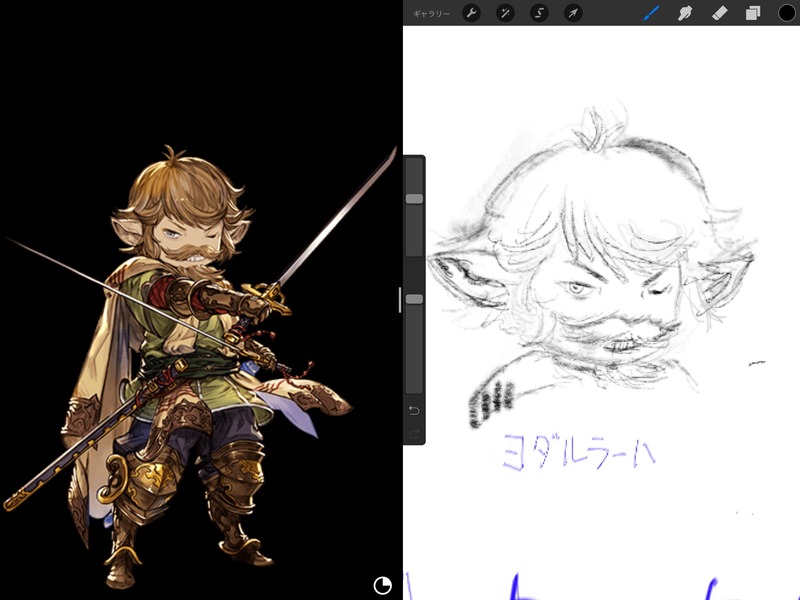Open the ギャラリー gallery

click(x=431, y=14)
